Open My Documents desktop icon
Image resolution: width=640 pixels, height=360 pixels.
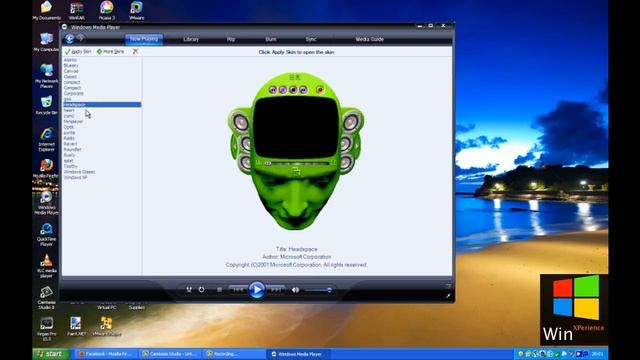[47, 11]
